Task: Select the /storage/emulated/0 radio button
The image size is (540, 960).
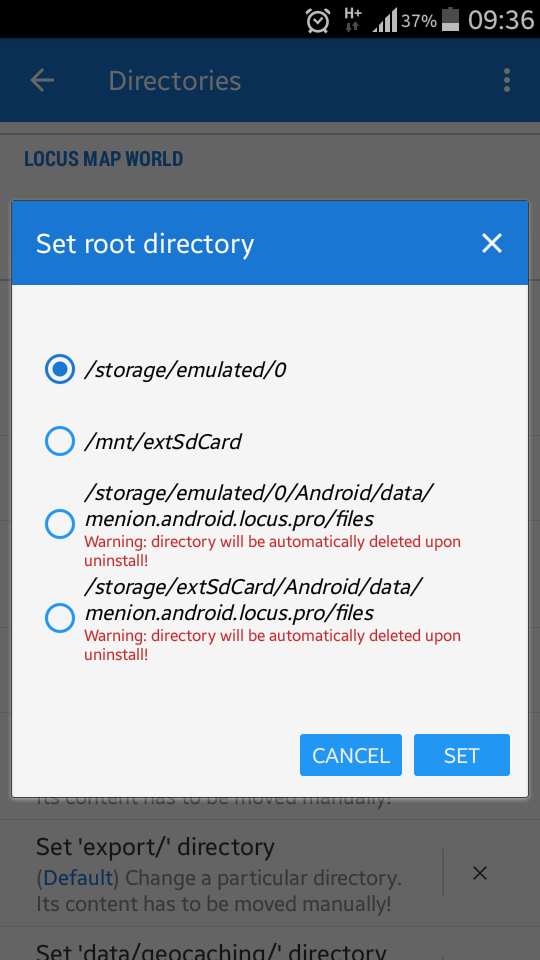Action: (x=60, y=370)
